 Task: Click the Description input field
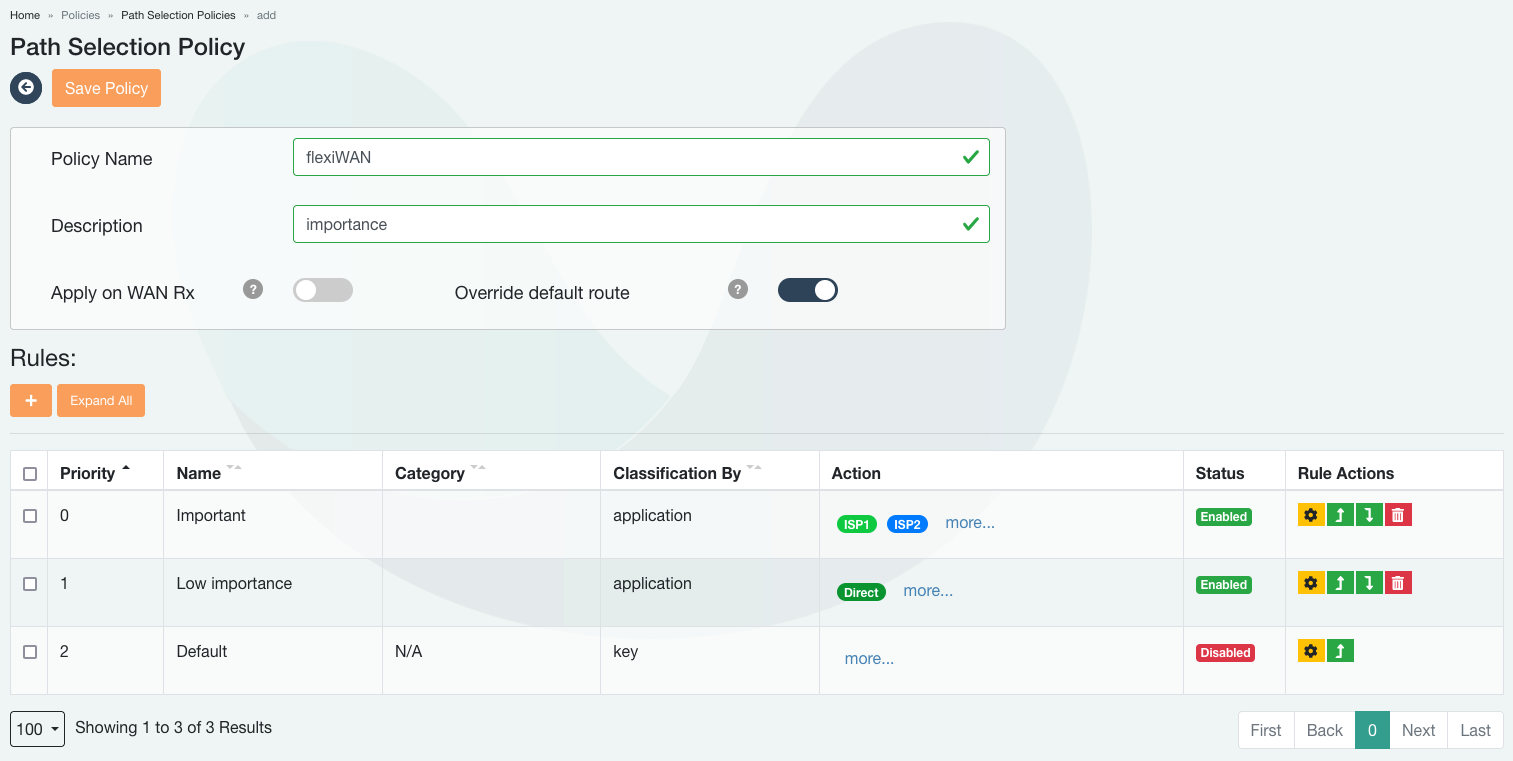point(641,224)
